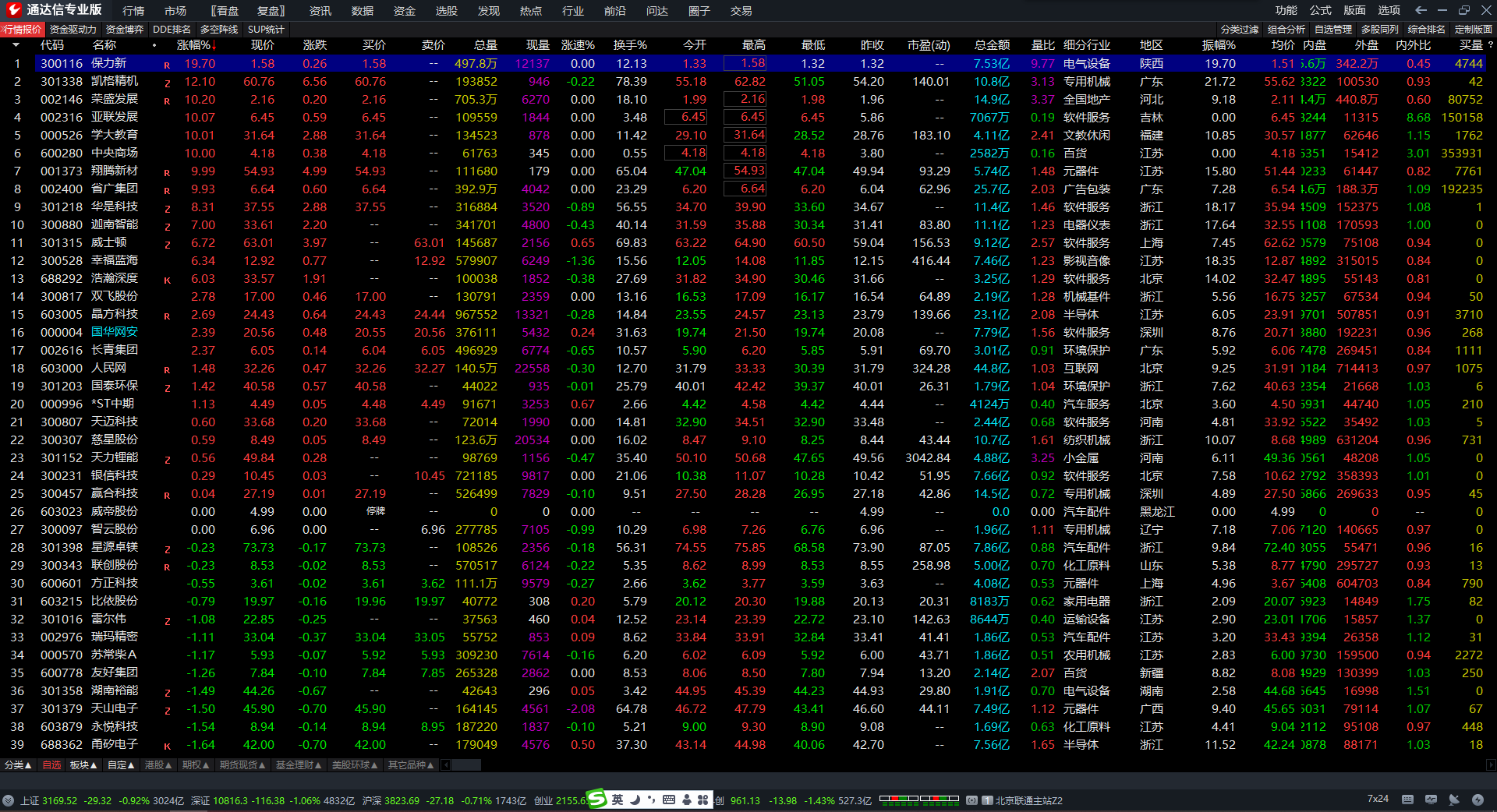Click the K marker icon beside 甬矽电子
This screenshot has width=1497, height=812.
click(x=167, y=746)
